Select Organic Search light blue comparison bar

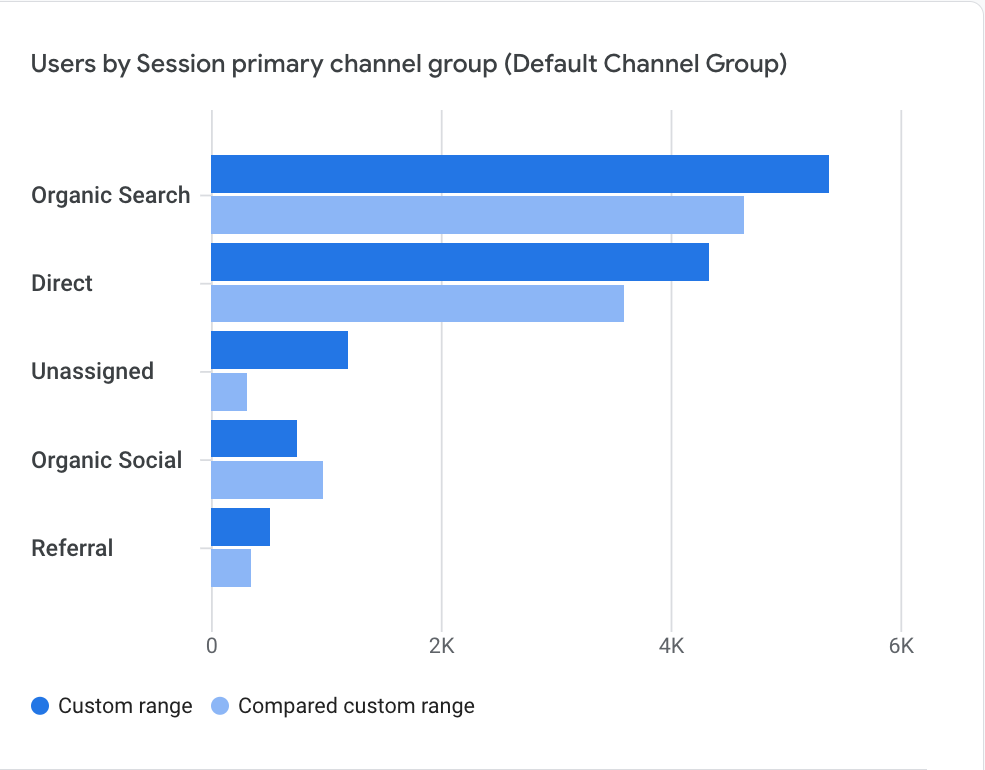(477, 215)
